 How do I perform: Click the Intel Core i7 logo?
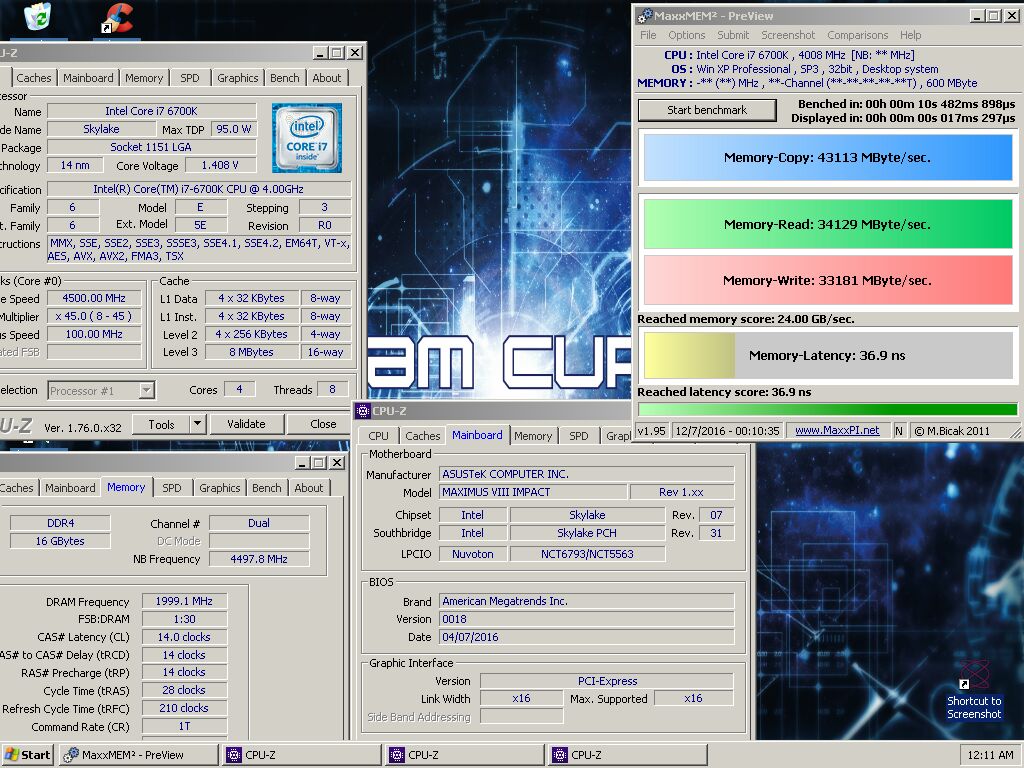pyautogui.click(x=307, y=138)
